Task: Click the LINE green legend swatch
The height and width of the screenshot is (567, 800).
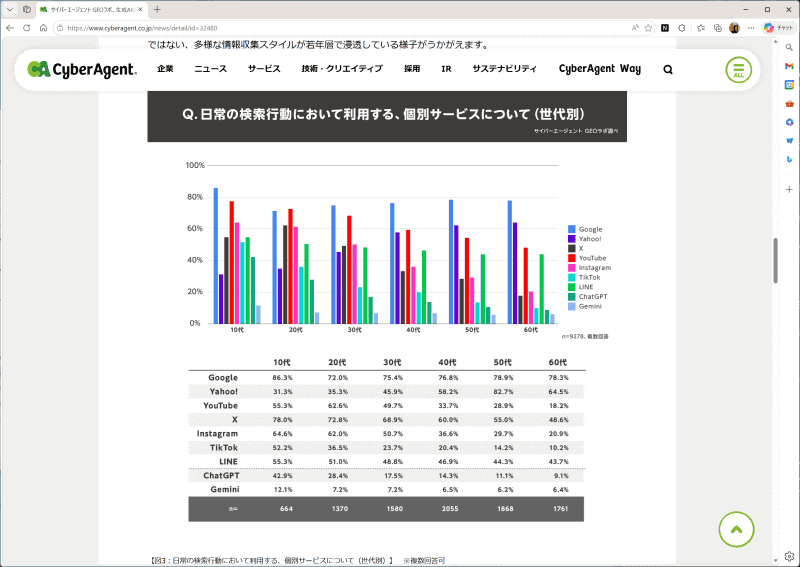Action: pos(571,287)
